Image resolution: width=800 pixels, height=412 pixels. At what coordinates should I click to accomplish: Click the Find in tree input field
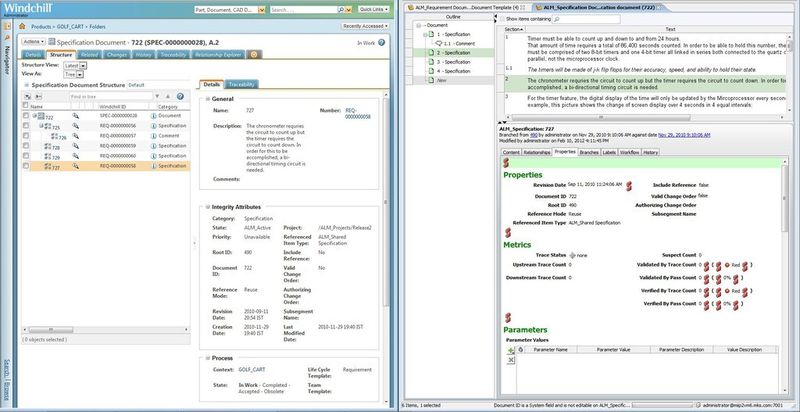click(x=111, y=96)
